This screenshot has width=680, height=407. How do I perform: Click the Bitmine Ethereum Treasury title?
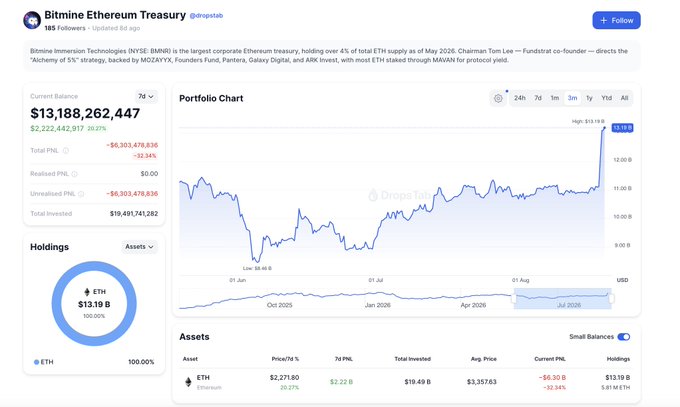[115, 15]
